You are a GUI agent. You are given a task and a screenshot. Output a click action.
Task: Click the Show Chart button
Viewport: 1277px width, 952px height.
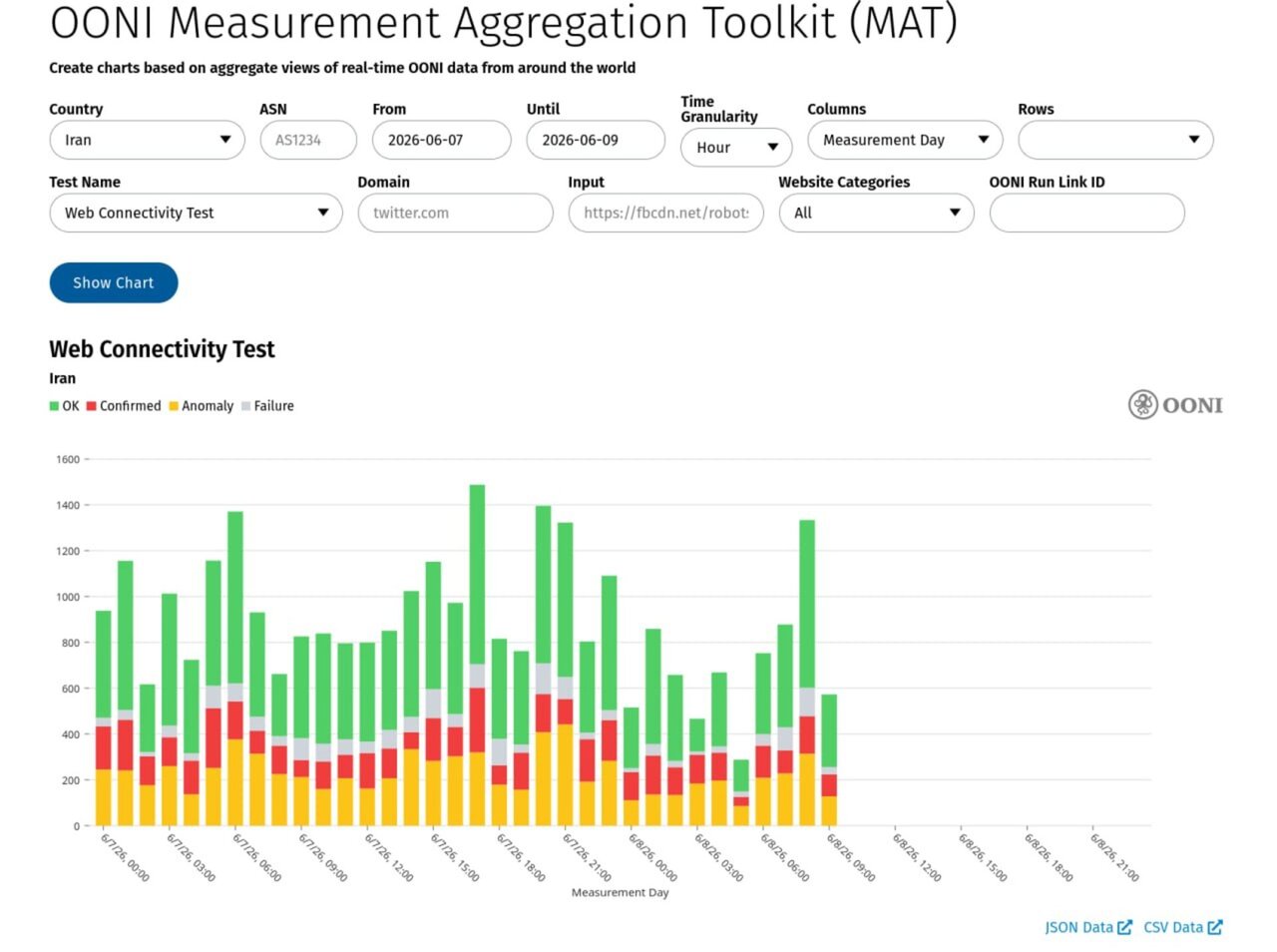pos(114,282)
